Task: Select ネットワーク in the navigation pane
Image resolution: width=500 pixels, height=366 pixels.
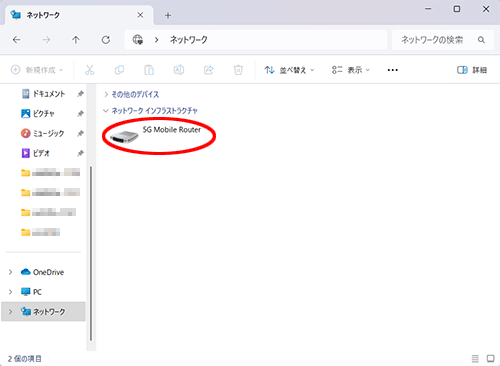Action: (x=43, y=312)
